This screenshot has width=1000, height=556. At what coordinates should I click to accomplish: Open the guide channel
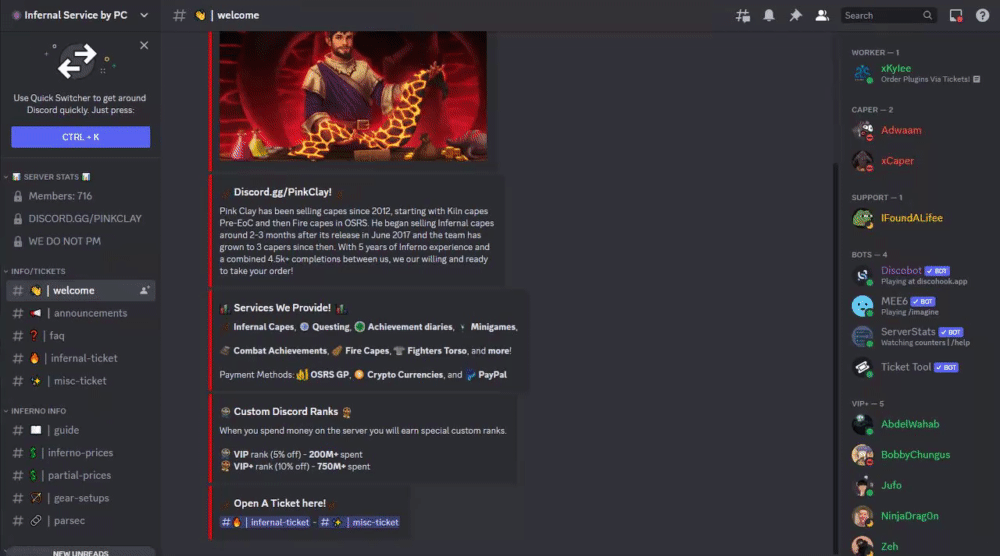click(x=80, y=430)
